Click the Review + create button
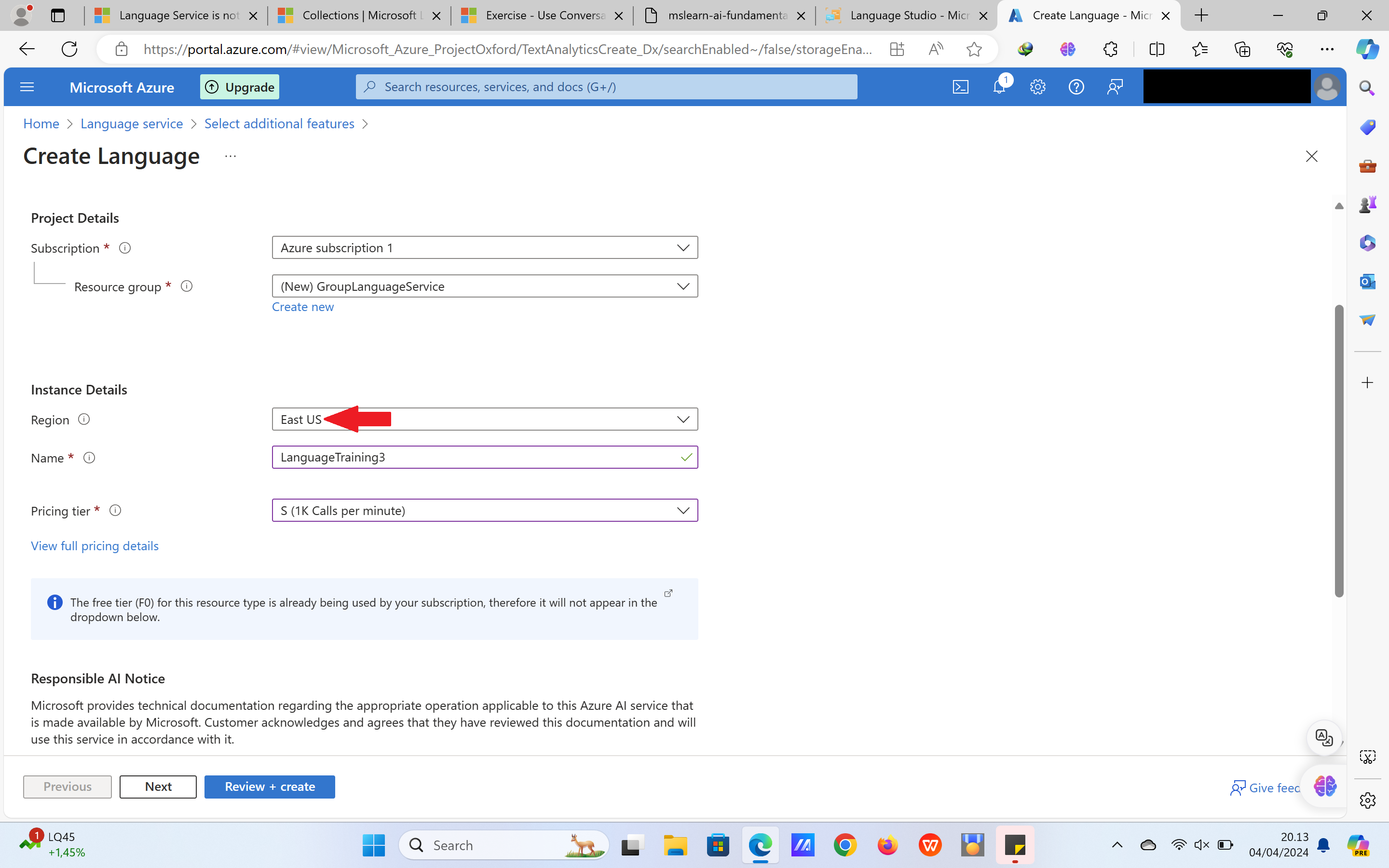This screenshot has height=868, width=1389. tap(270, 787)
